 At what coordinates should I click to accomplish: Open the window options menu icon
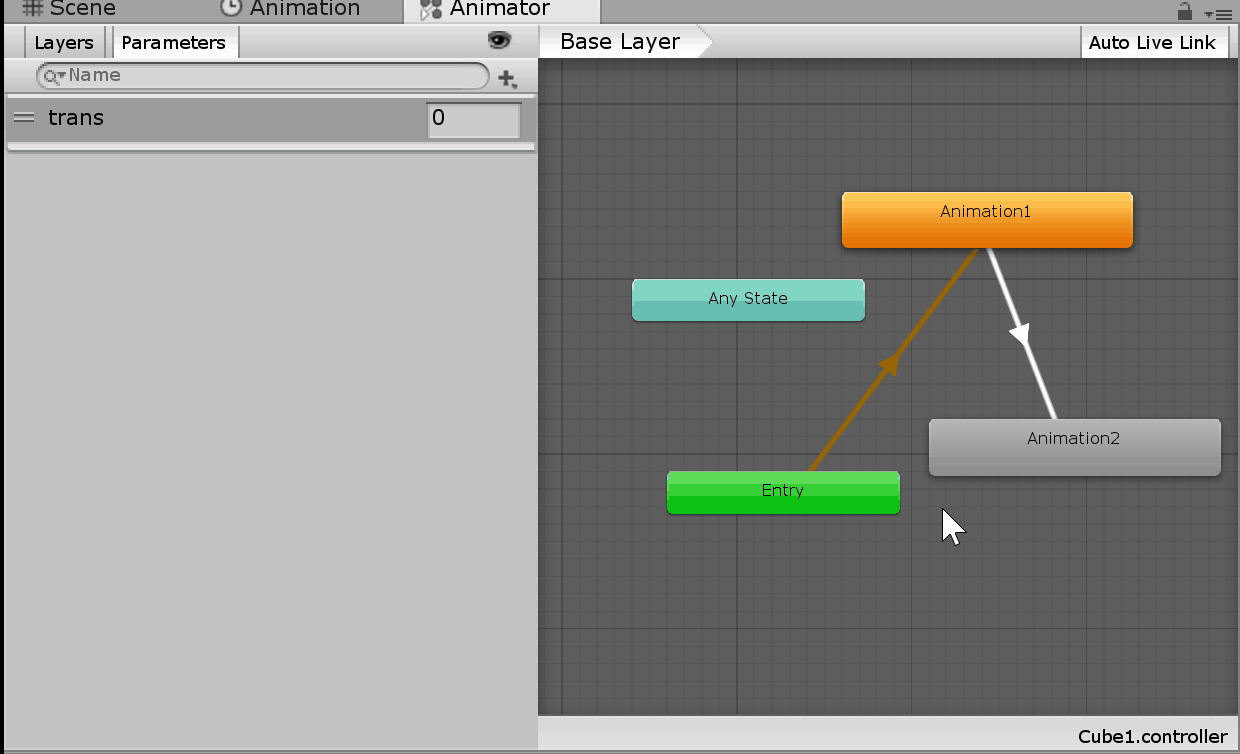1220,13
